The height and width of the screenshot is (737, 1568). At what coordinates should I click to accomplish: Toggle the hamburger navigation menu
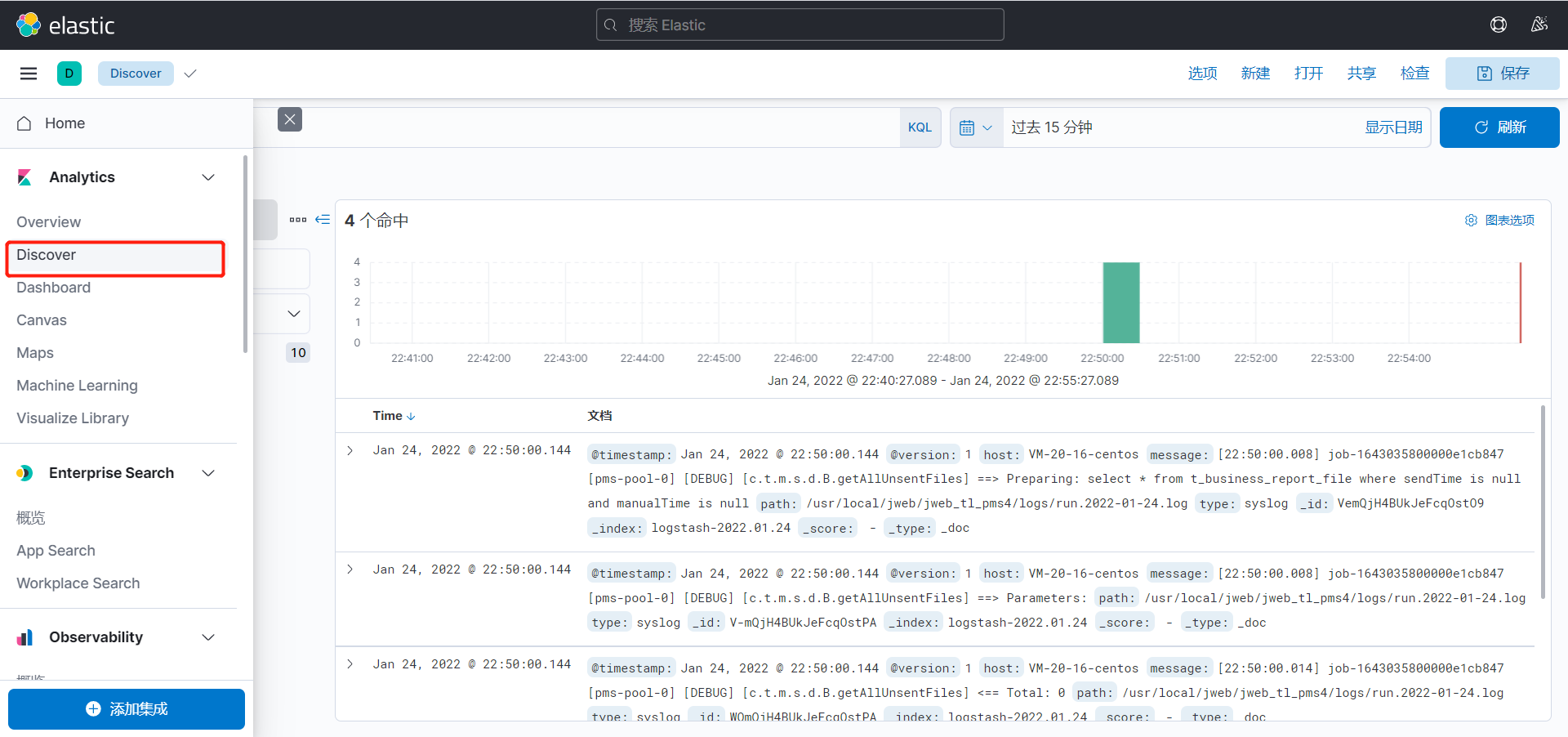(29, 74)
